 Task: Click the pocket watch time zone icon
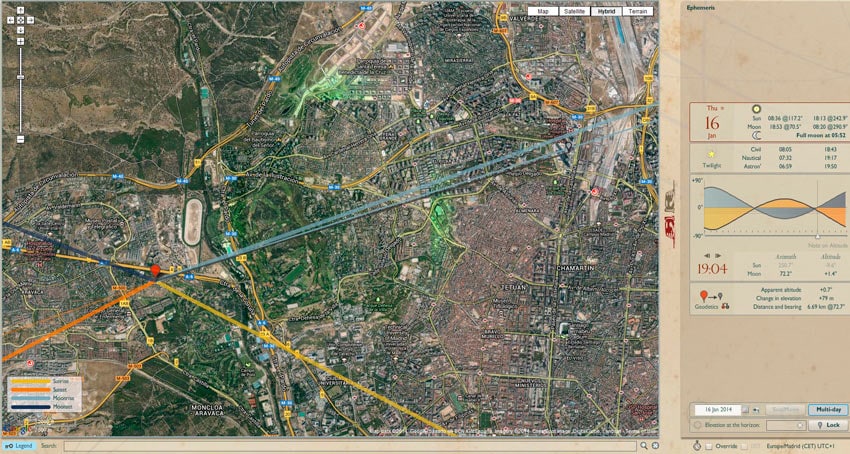pos(696,445)
